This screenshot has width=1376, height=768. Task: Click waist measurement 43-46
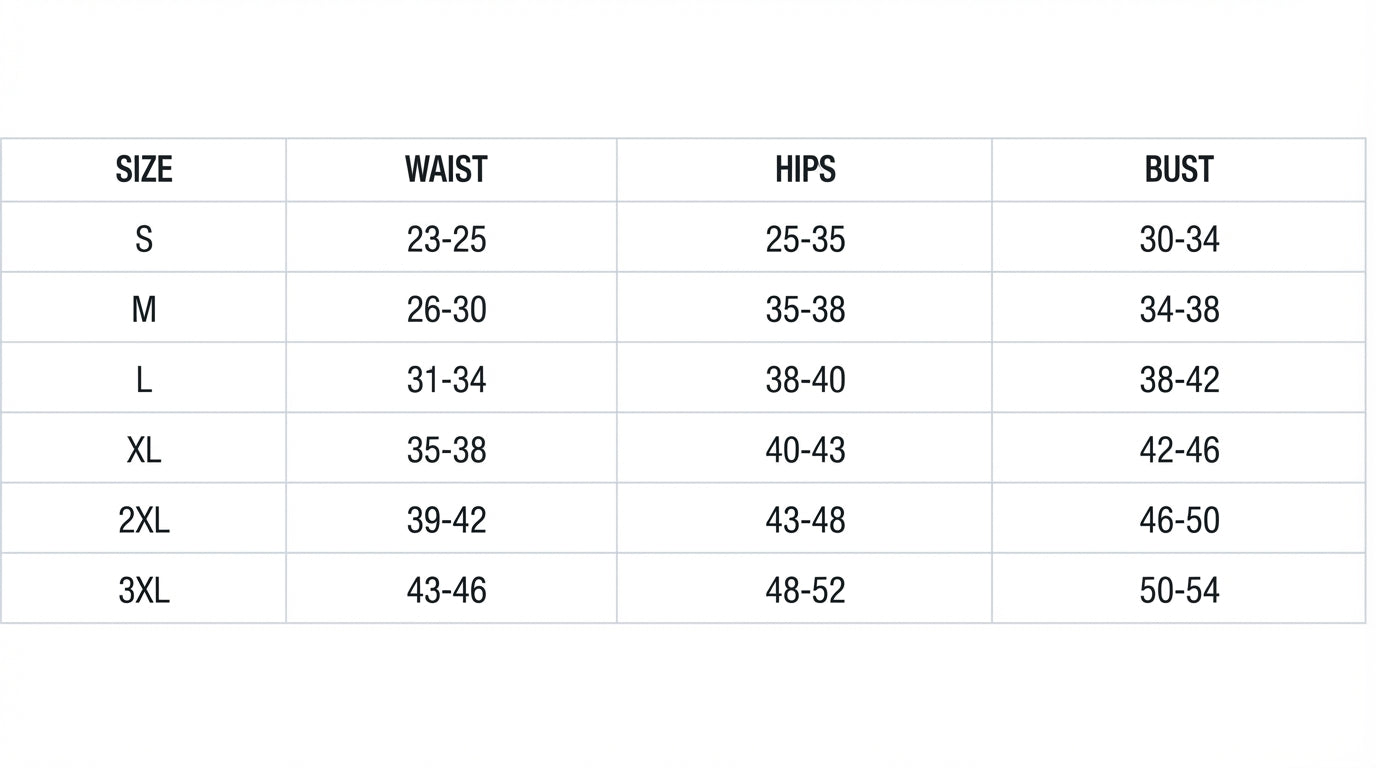pyautogui.click(x=446, y=589)
